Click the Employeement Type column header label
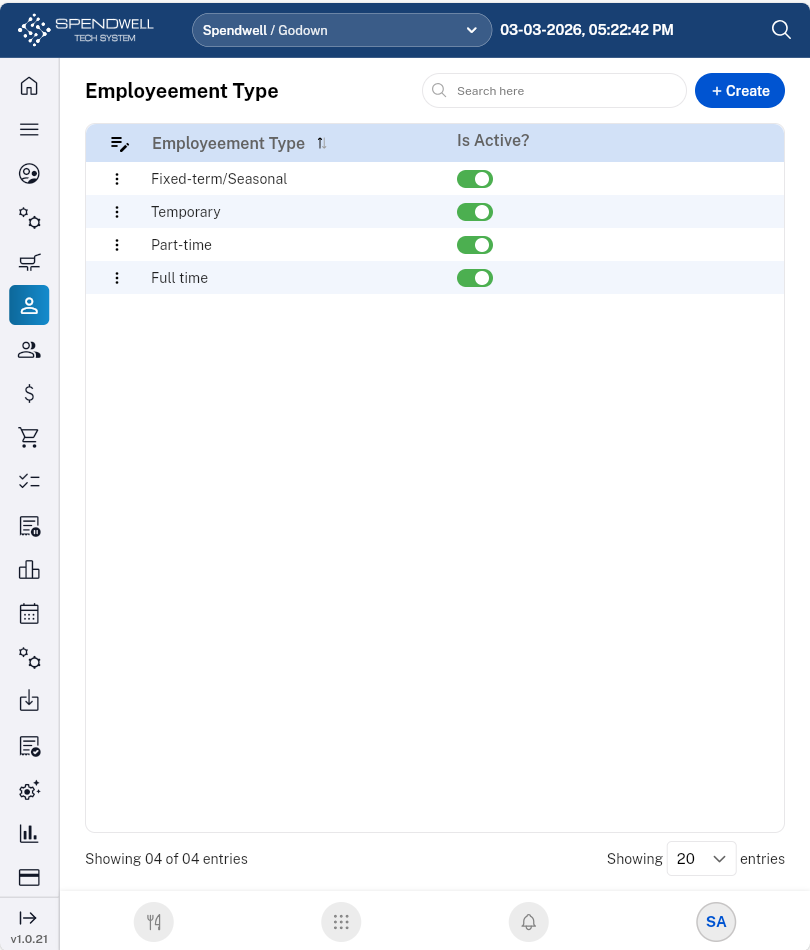 pyautogui.click(x=228, y=143)
